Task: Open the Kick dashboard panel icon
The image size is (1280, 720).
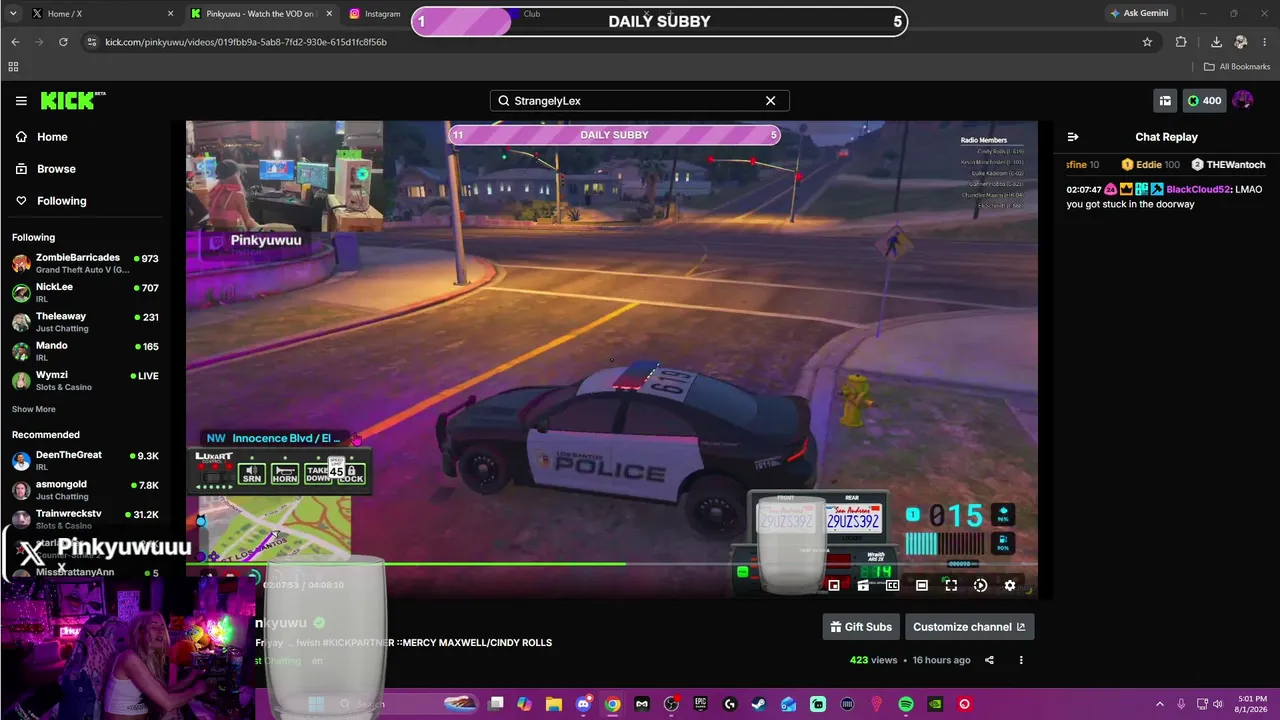Action: [1165, 100]
